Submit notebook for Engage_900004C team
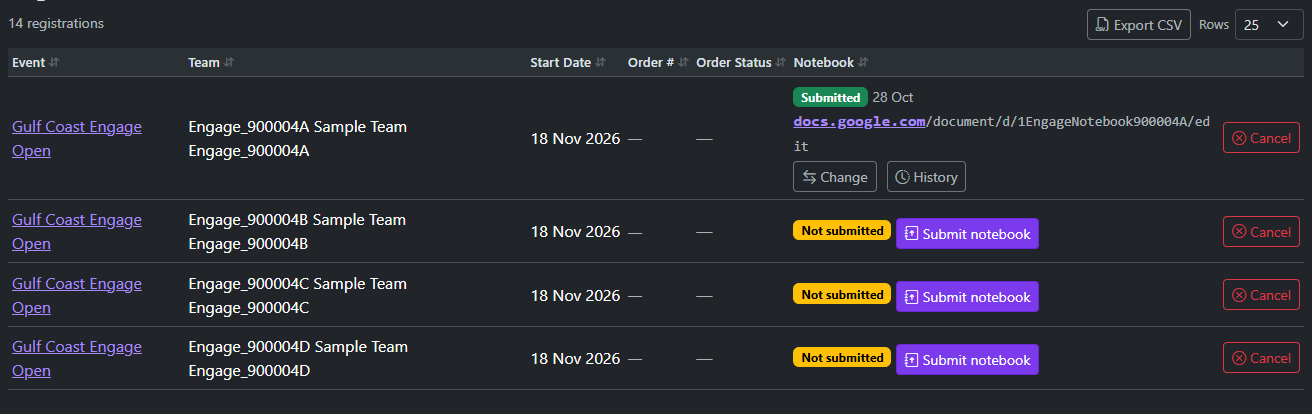 [x=967, y=297]
